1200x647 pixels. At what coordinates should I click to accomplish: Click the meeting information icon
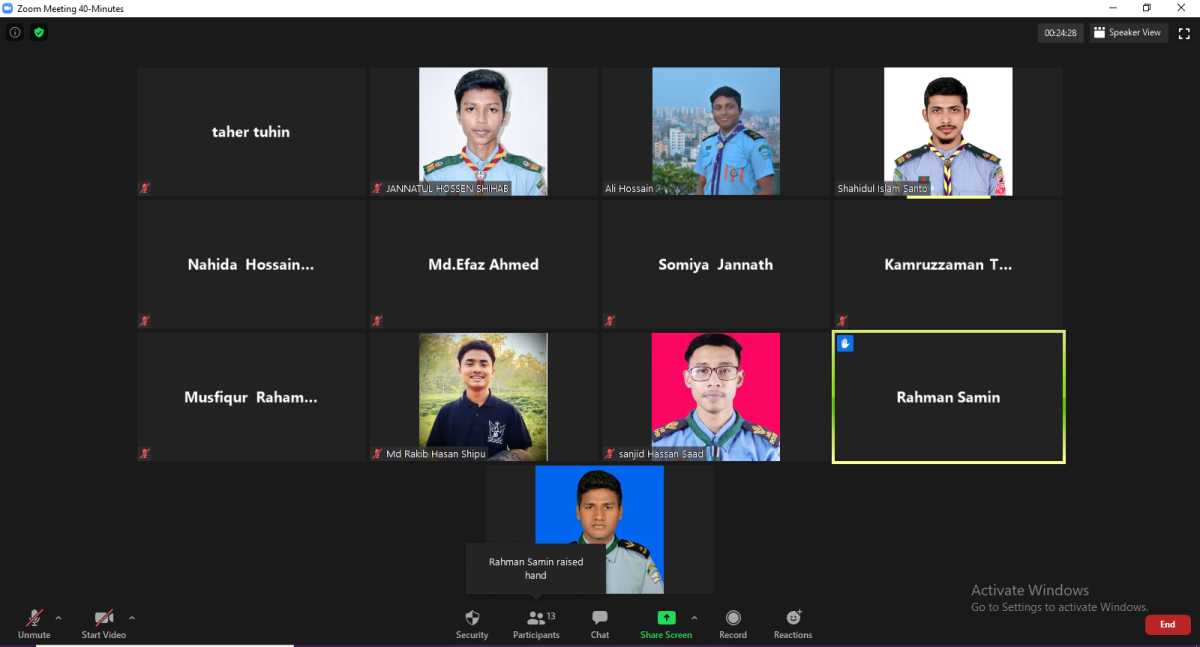tap(14, 32)
